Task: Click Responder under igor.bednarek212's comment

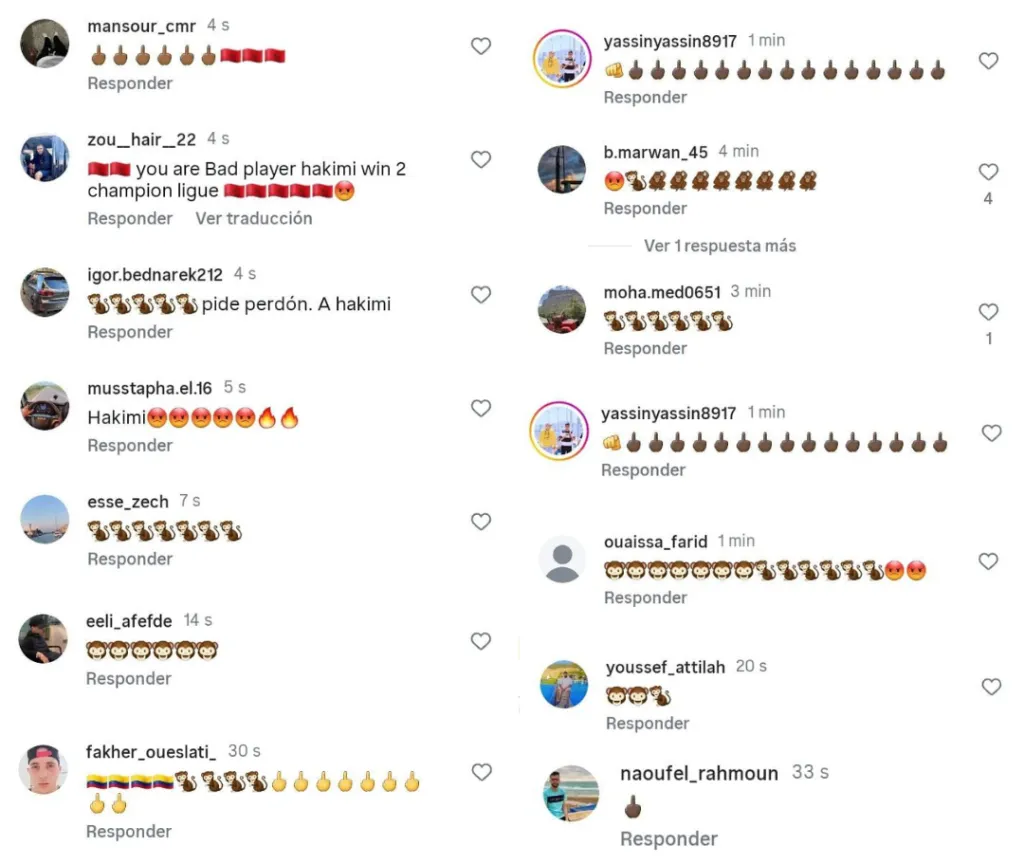Action: click(130, 332)
